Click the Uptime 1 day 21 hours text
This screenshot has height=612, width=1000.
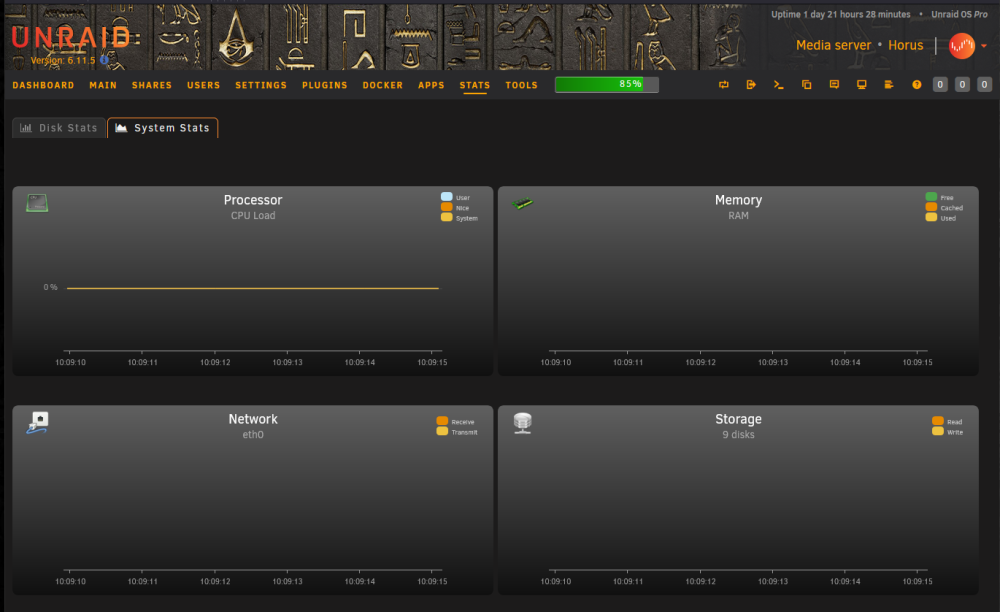[841, 14]
